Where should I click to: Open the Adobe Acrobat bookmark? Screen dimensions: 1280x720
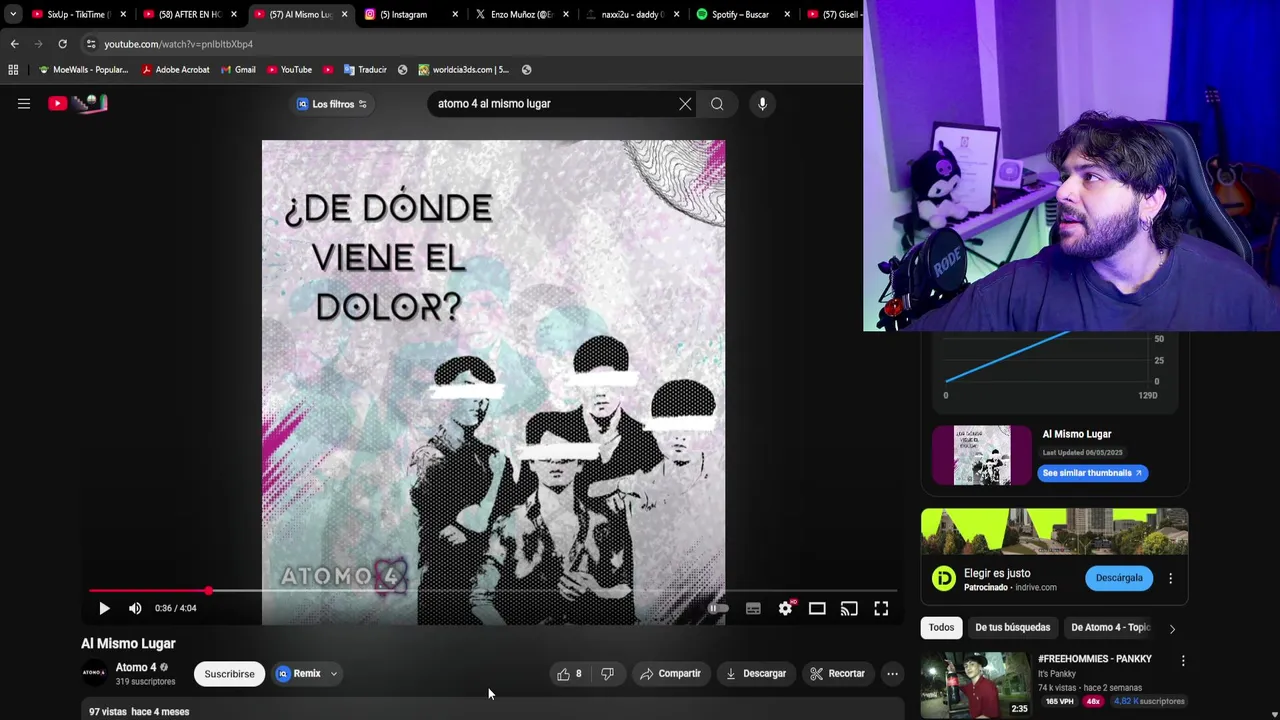[x=175, y=70]
